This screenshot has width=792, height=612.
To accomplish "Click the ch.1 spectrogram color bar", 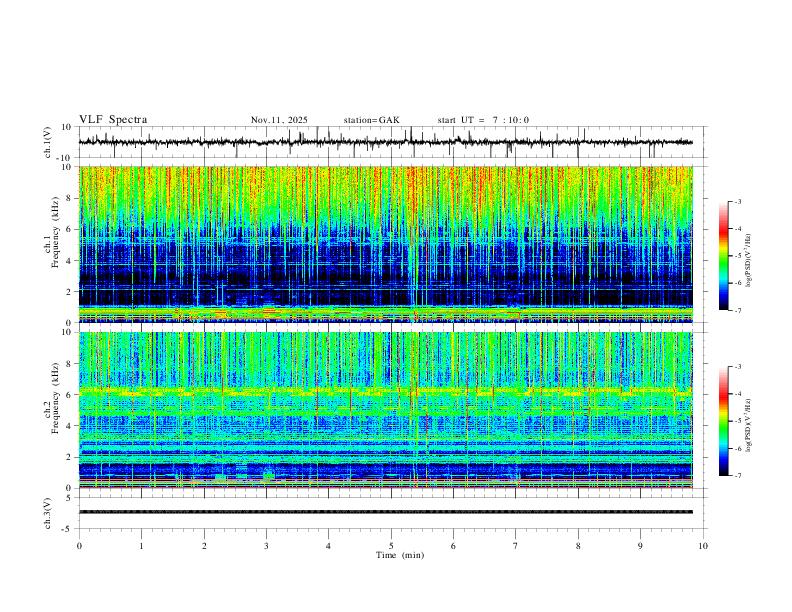I will (723, 256).
